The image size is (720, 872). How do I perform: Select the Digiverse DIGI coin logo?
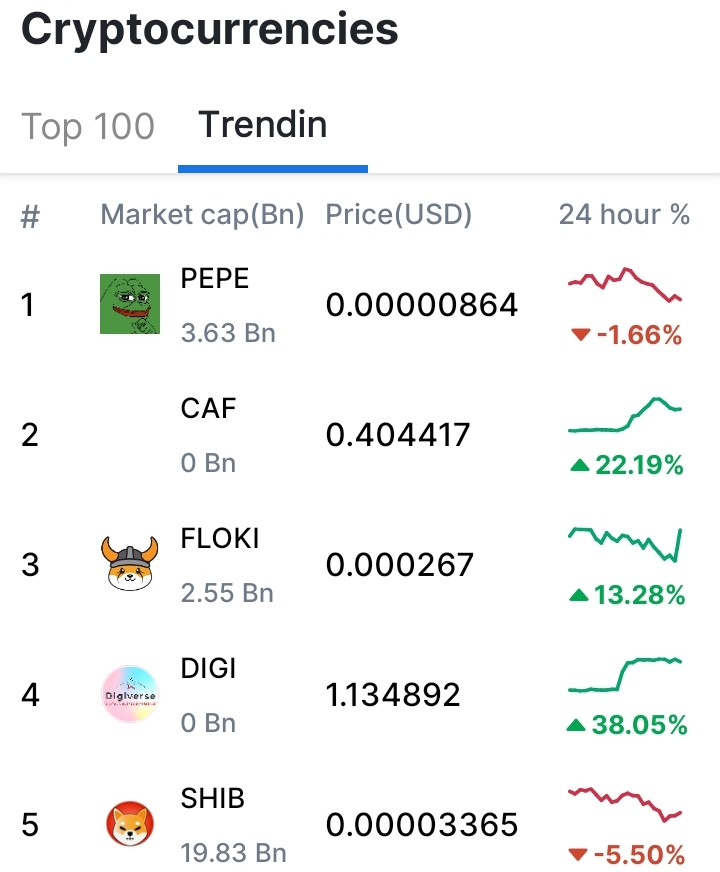point(130,694)
